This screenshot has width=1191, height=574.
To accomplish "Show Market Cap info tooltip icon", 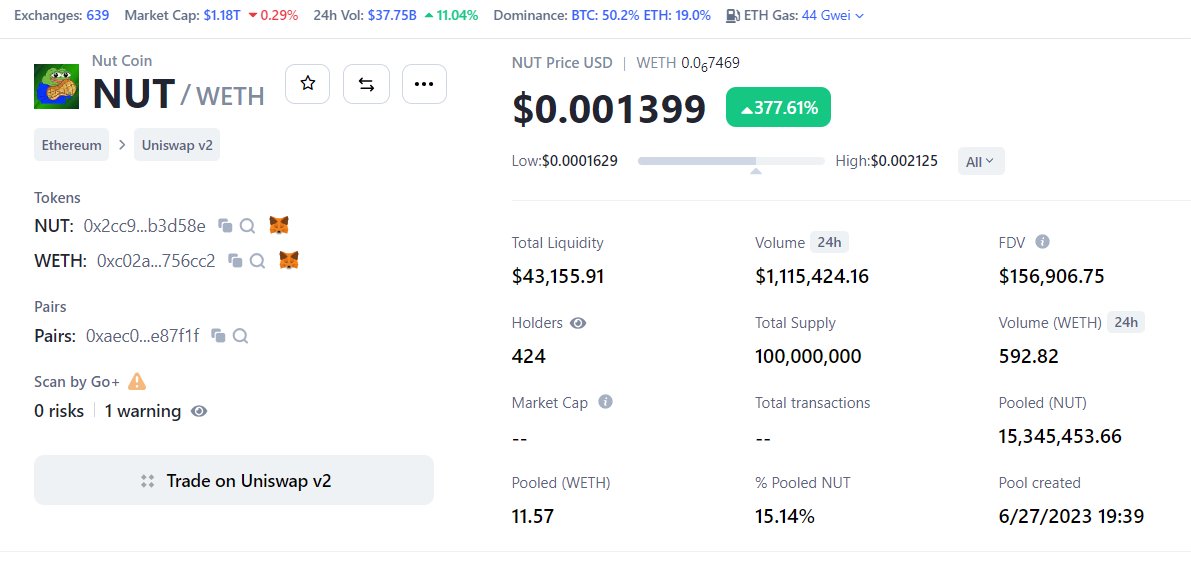I will click(605, 402).
